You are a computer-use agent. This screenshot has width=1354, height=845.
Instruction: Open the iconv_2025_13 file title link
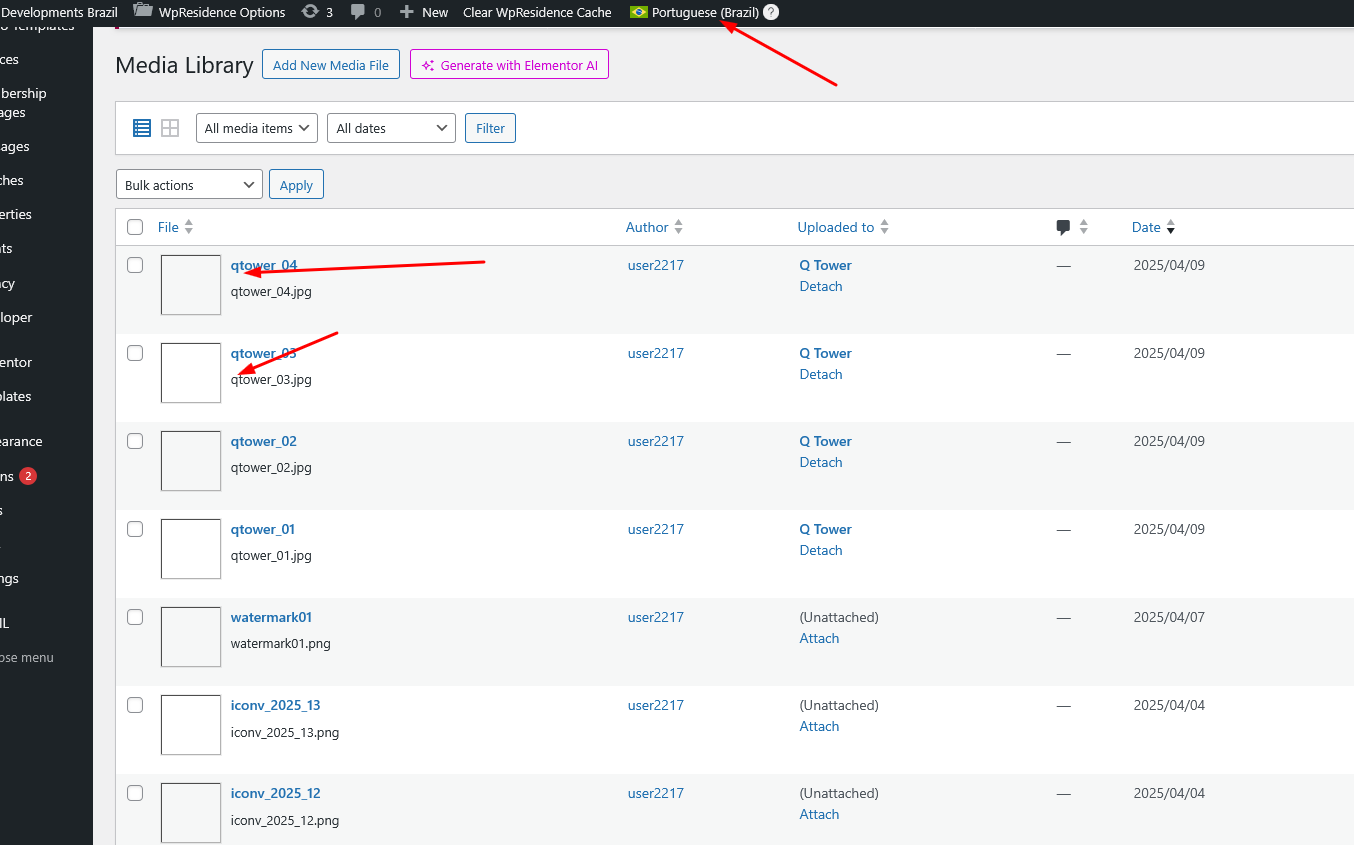click(276, 705)
